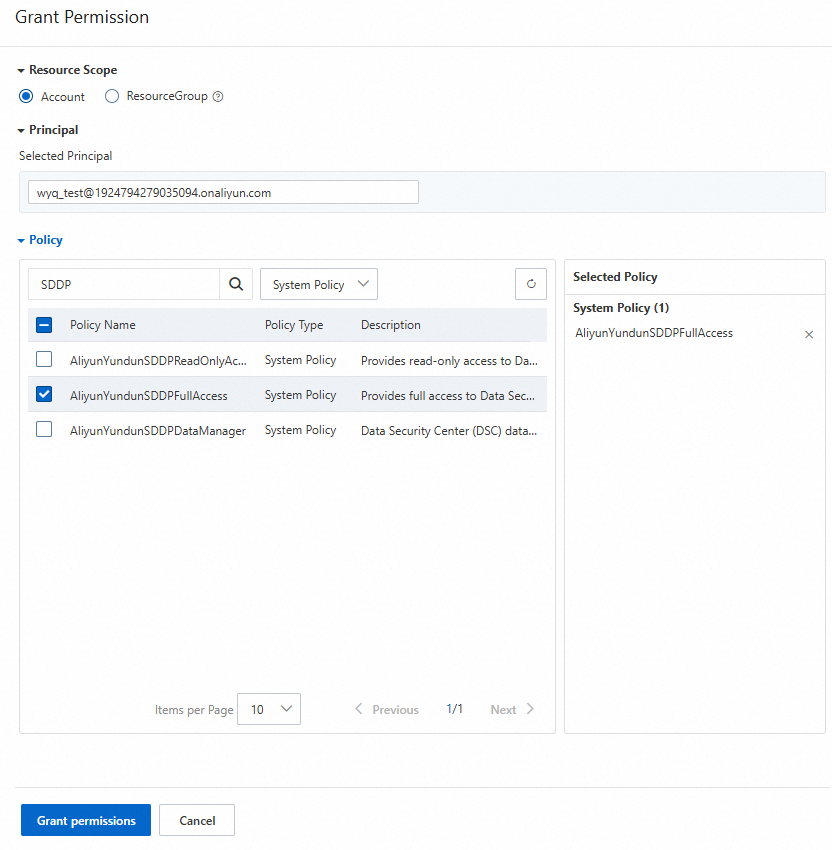Image resolution: width=832 pixels, height=850 pixels.
Task: Click AliyunYundunSDDPFullAccess in Selected Policy panel
Action: [x=654, y=333]
